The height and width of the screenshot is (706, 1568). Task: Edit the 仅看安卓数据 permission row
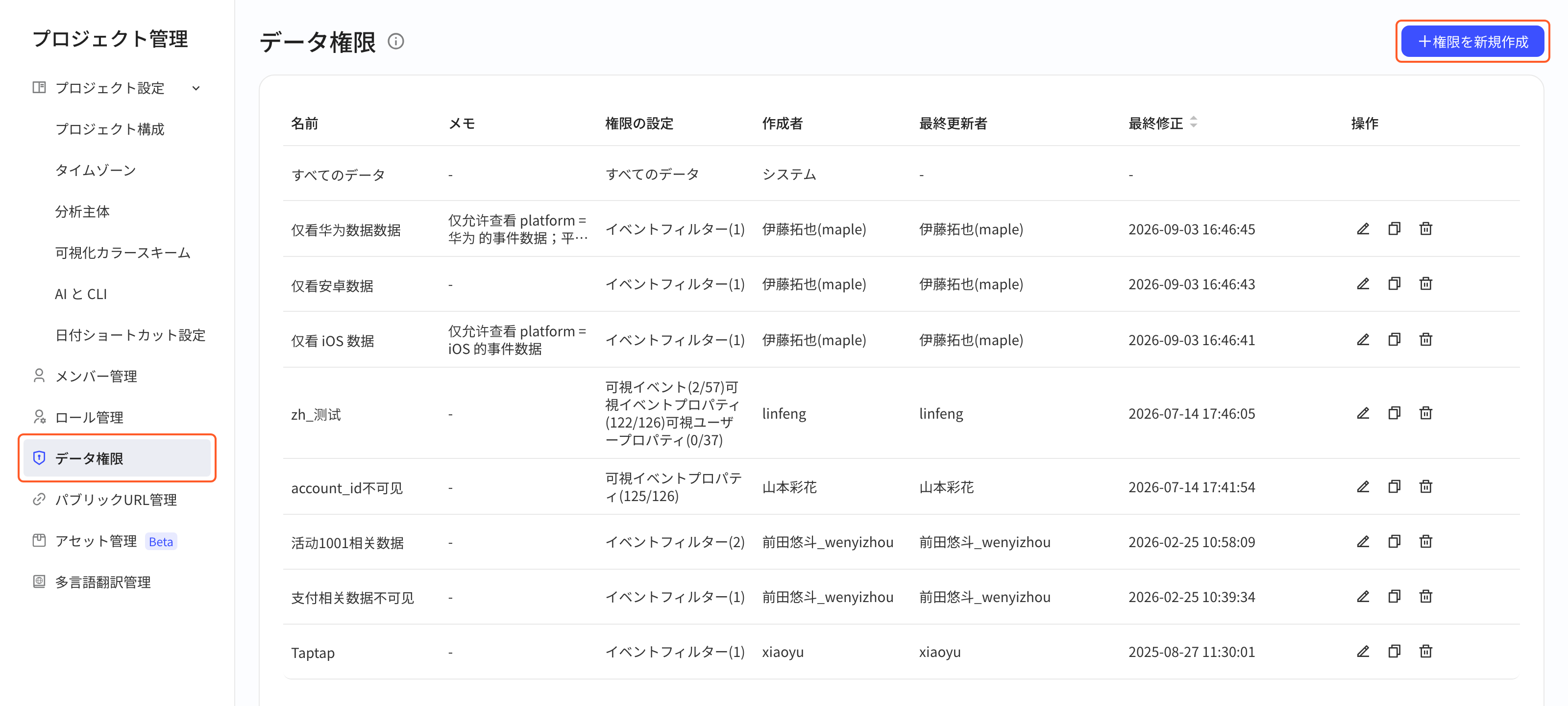click(x=1363, y=284)
